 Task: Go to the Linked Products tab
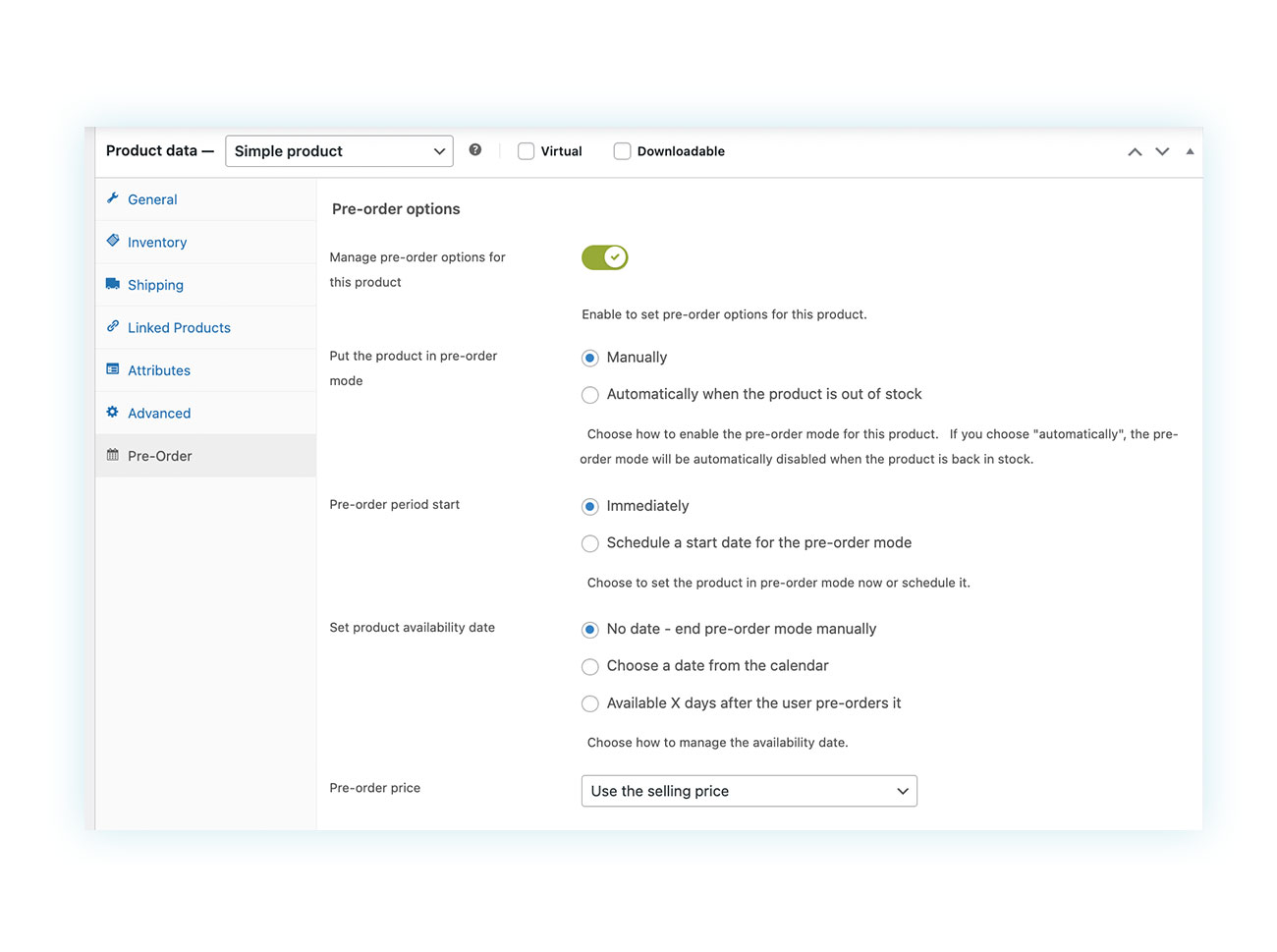tap(179, 327)
